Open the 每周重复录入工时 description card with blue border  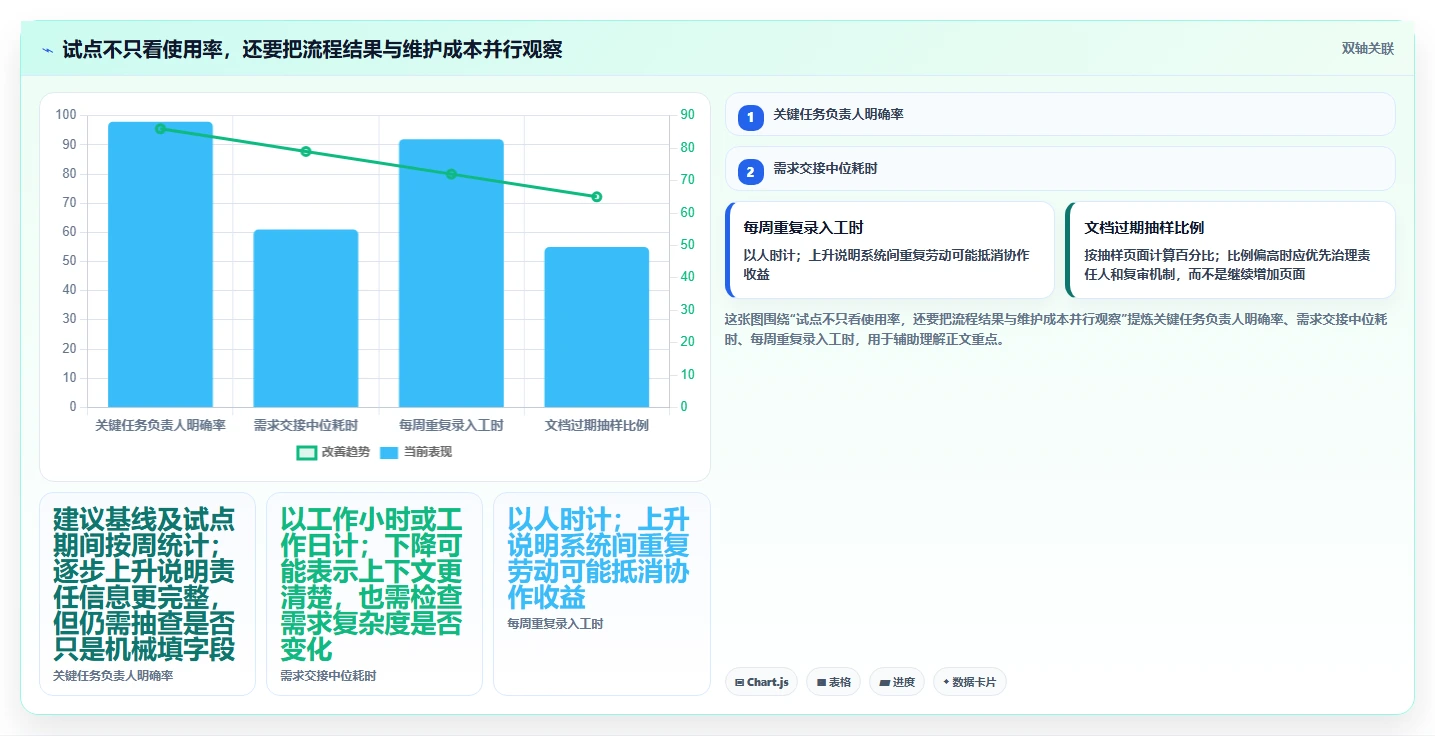click(890, 250)
